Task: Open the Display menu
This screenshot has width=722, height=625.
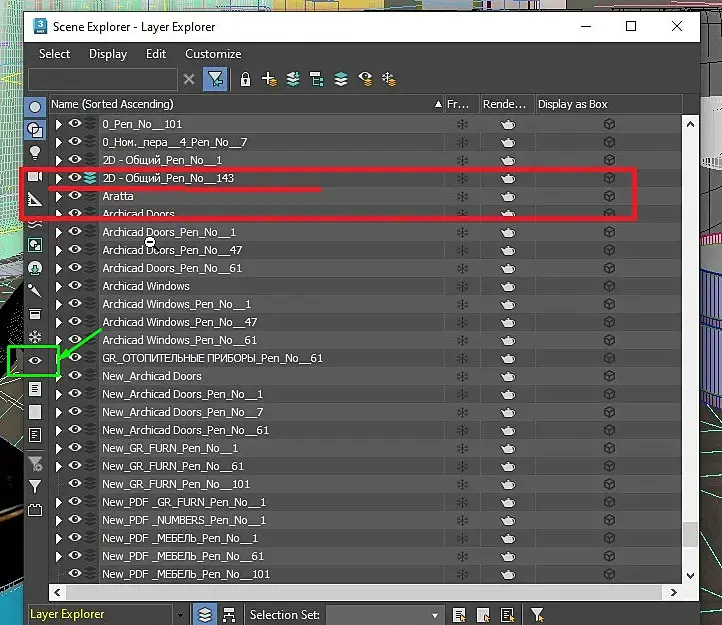Action: pos(108,54)
